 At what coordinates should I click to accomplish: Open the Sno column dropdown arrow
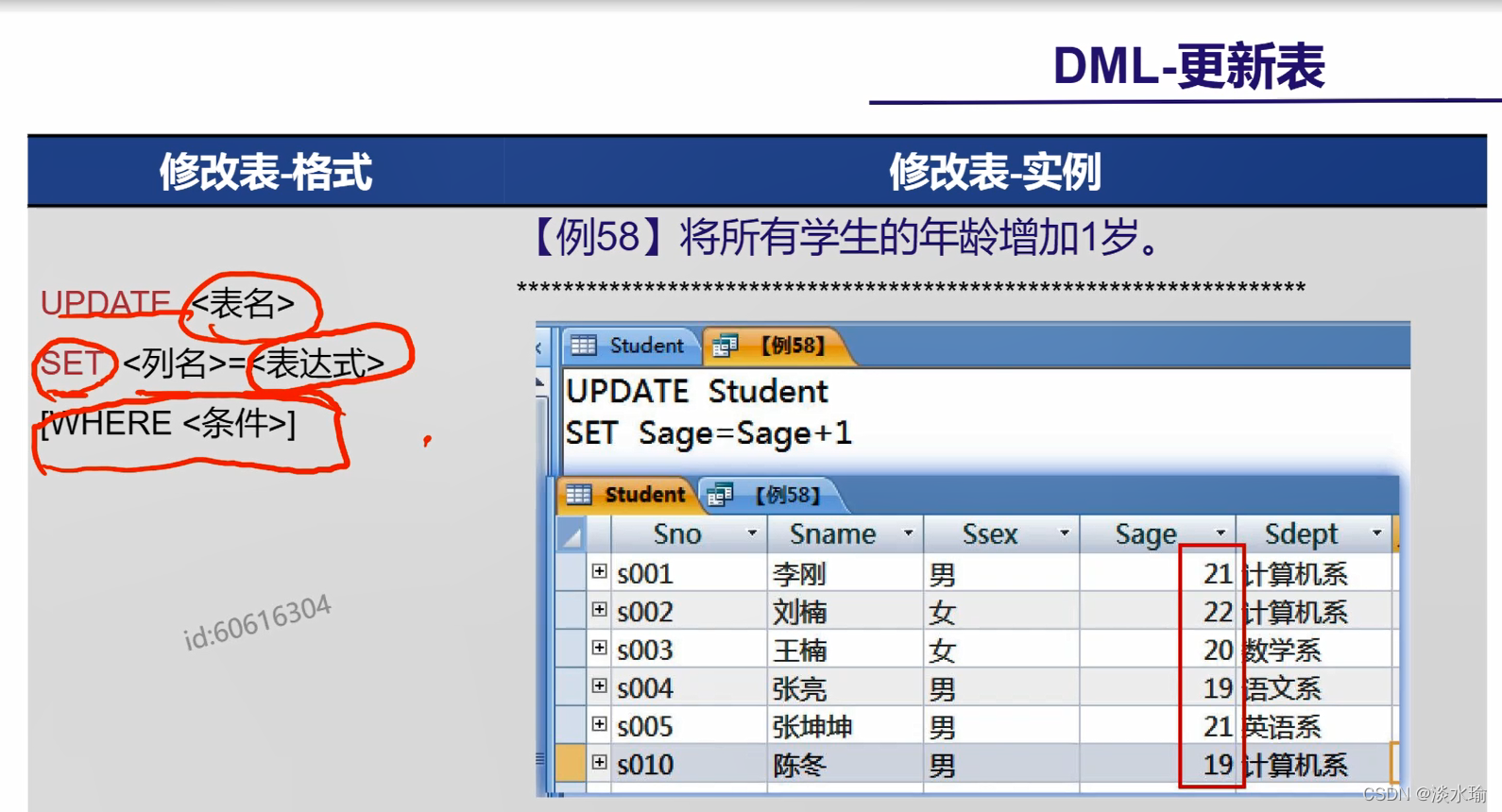pos(752,533)
